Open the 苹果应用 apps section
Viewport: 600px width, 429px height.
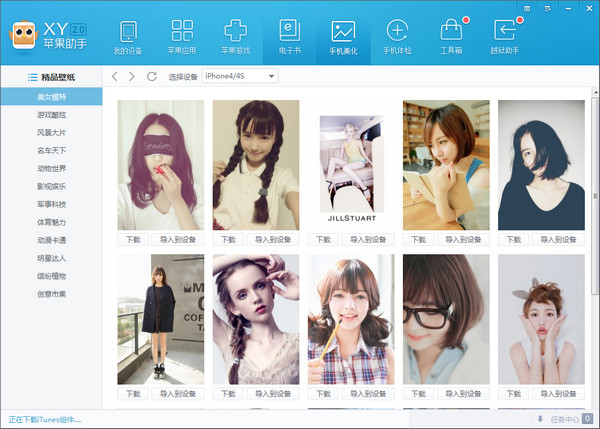click(181, 36)
